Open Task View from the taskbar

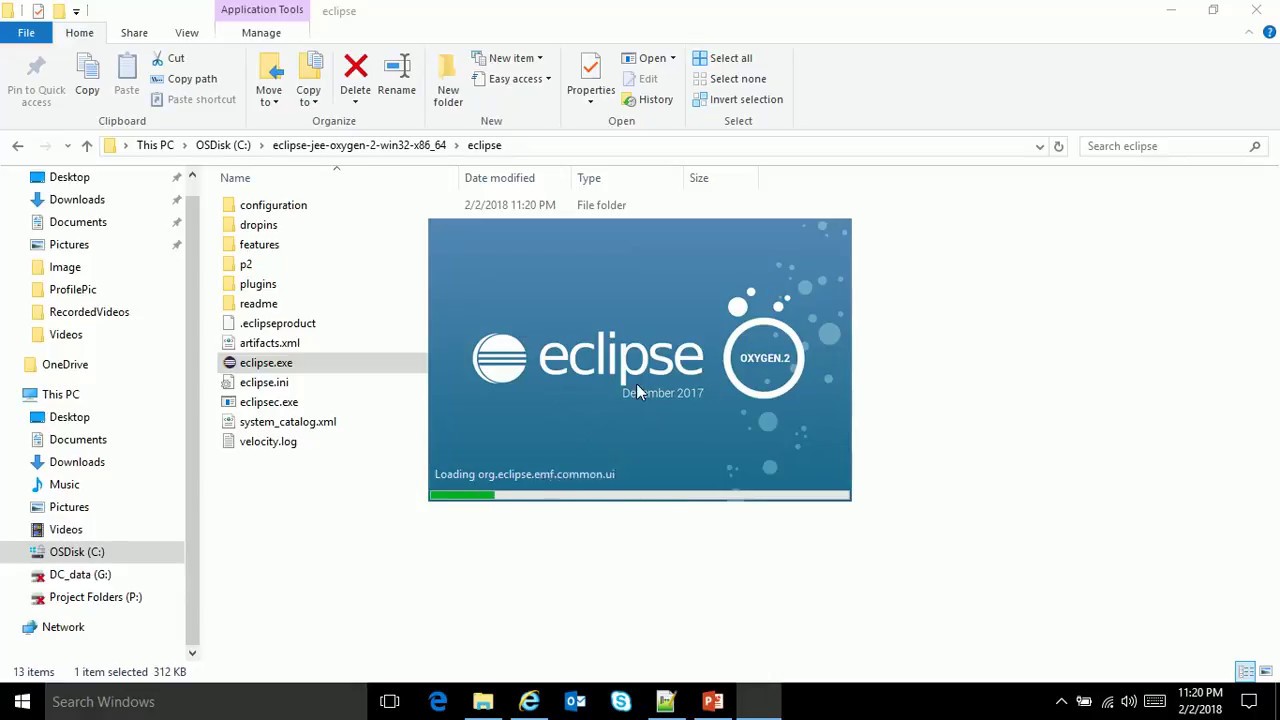point(389,701)
